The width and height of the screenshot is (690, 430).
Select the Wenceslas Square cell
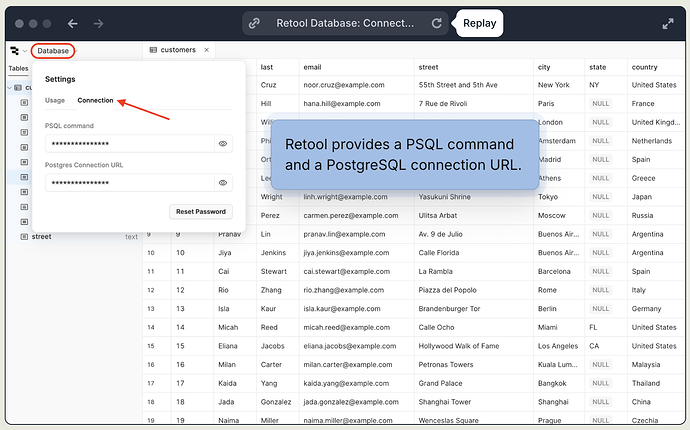coord(473,419)
